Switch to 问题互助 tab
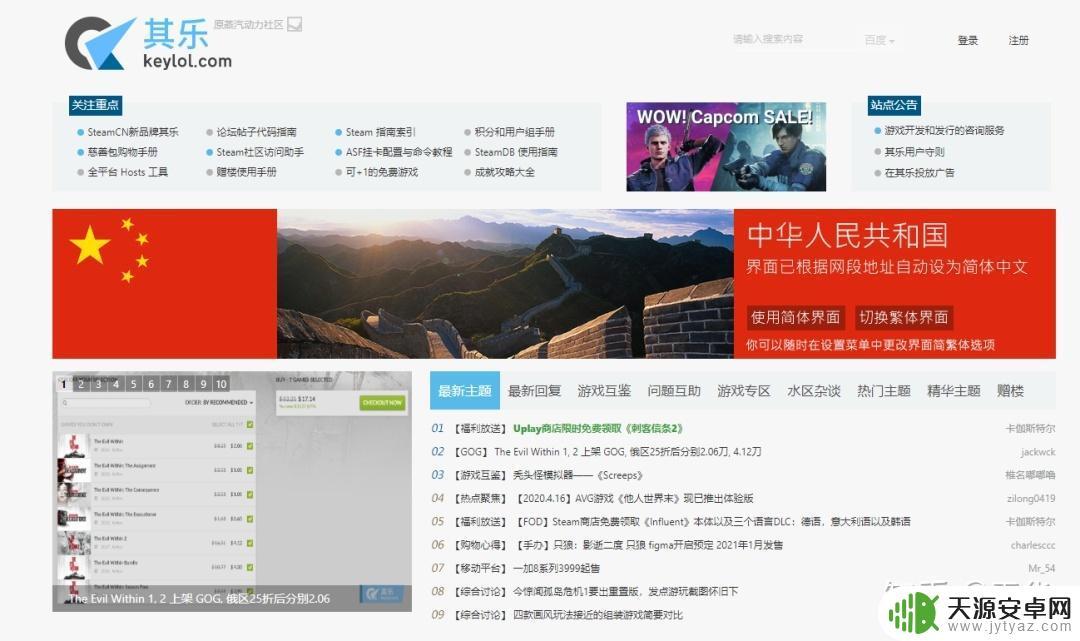The width and height of the screenshot is (1080, 641). (x=674, y=391)
